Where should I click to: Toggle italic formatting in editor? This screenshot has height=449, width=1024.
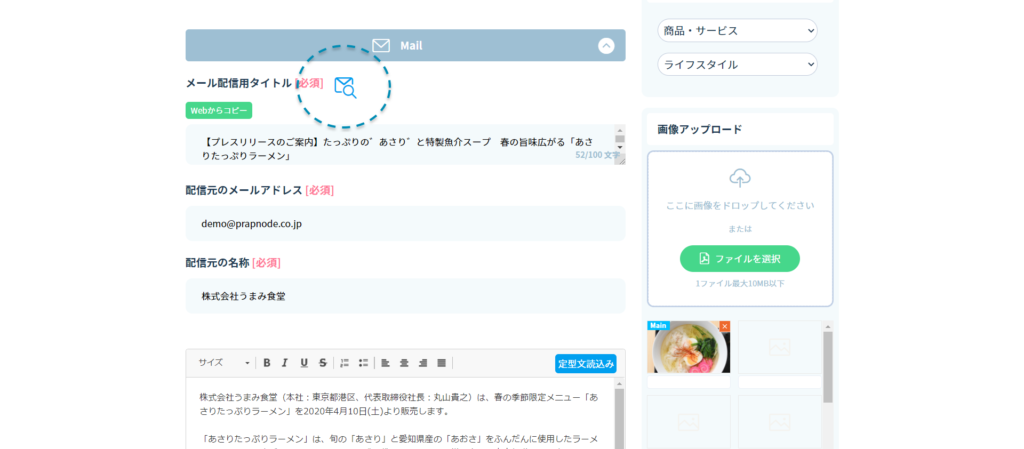(x=285, y=363)
